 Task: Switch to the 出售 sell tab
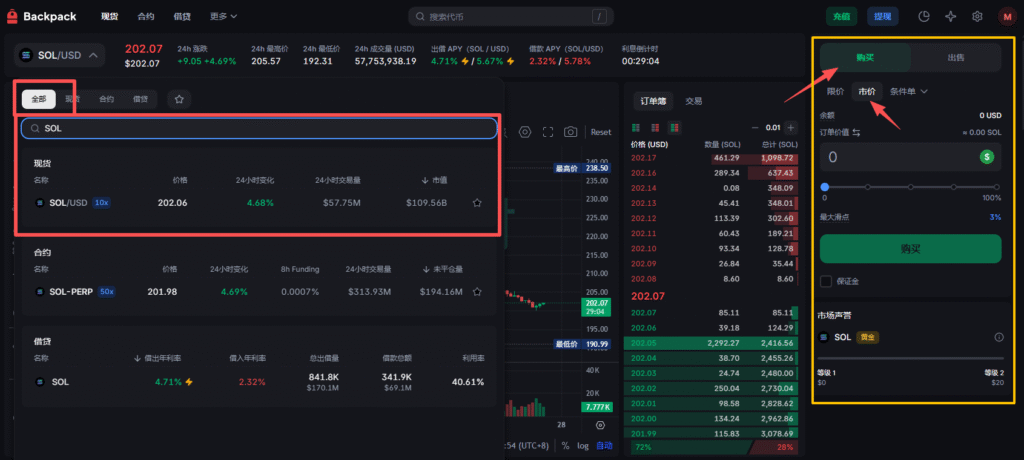[956, 58]
